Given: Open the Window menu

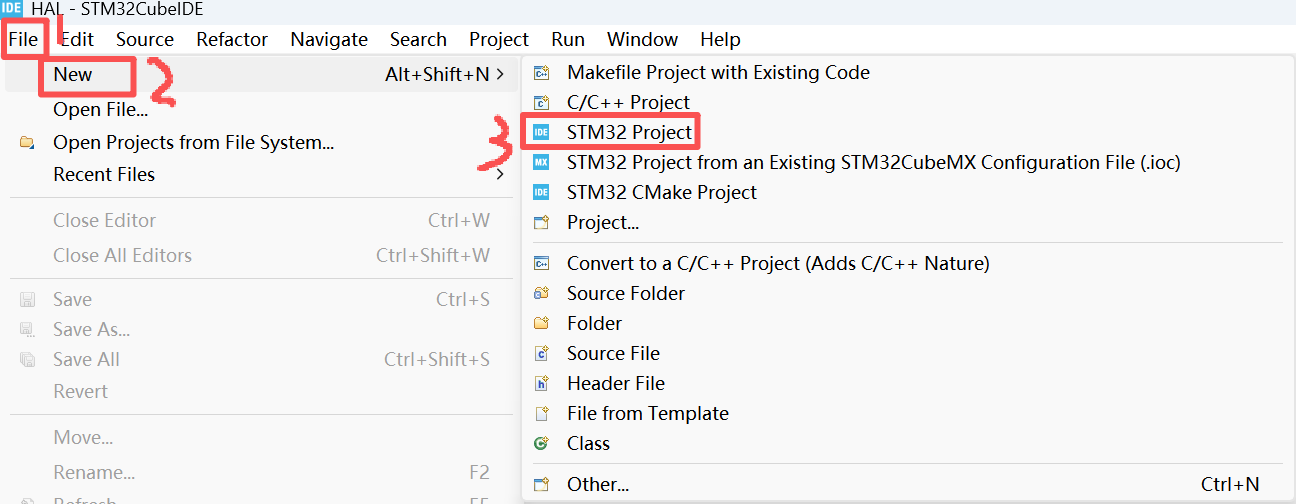Looking at the screenshot, I should pos(642,40).
